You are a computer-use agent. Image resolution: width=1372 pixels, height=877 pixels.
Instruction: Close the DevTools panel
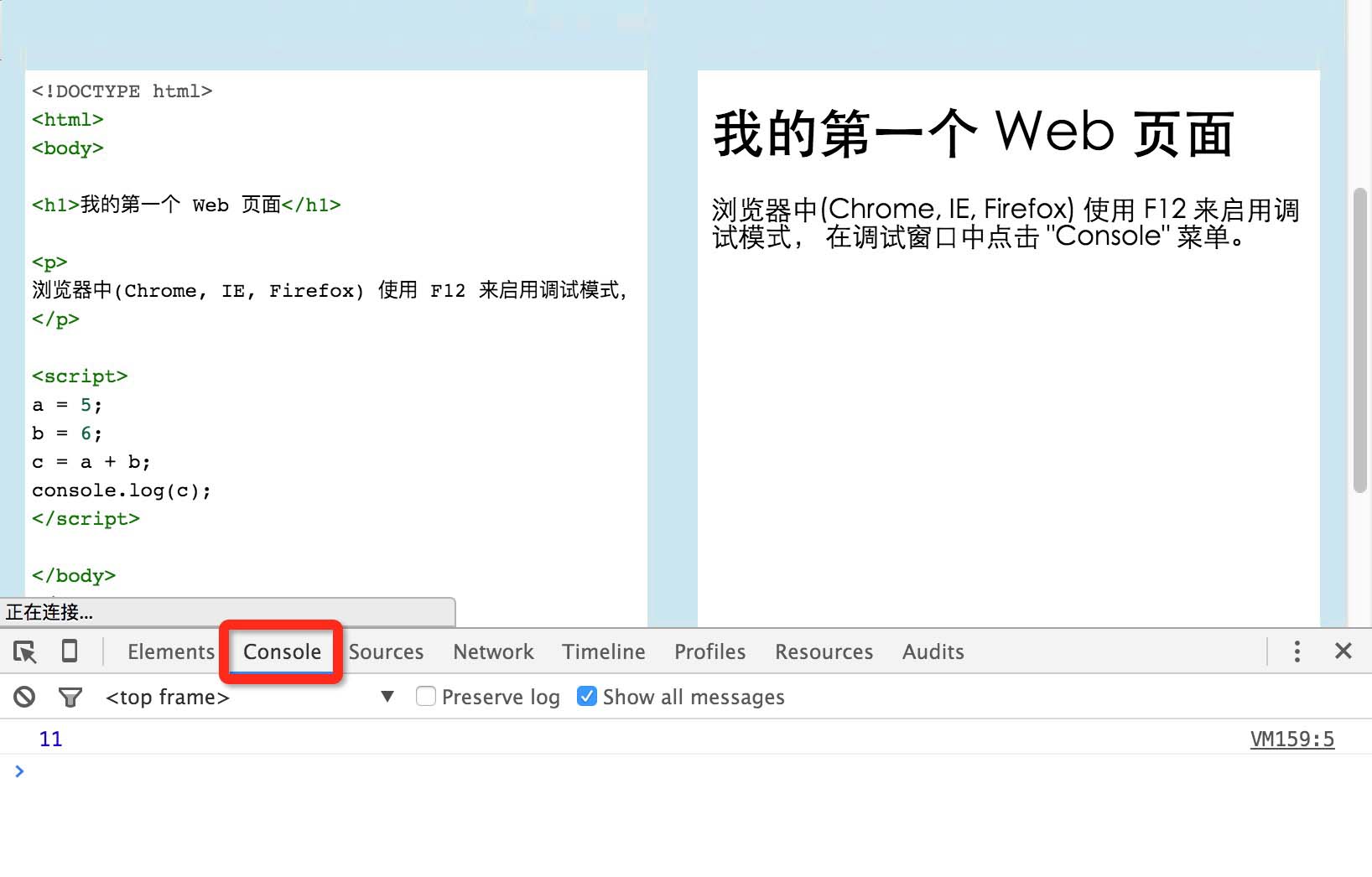point(1343,651)
